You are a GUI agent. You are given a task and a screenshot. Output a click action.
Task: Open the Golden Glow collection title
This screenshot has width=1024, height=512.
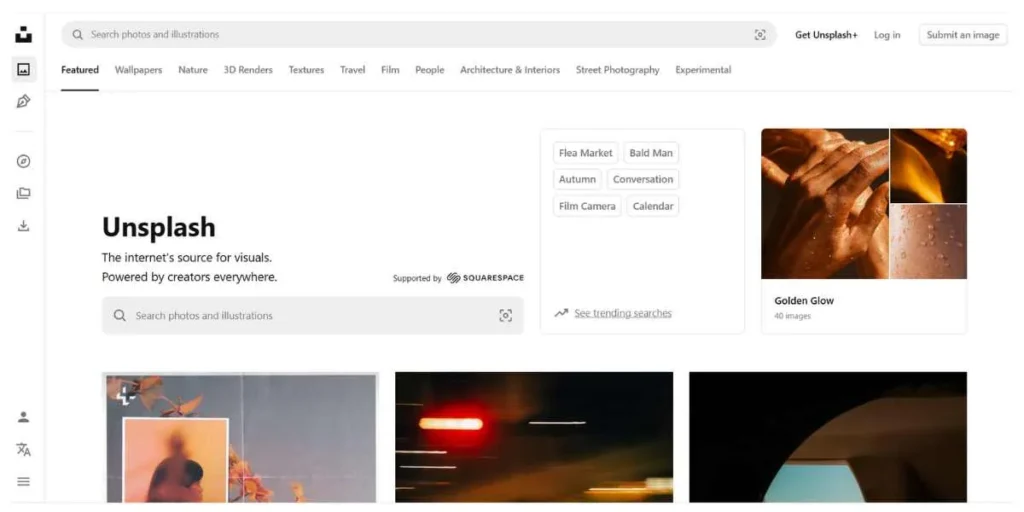(x=804, y=301)
